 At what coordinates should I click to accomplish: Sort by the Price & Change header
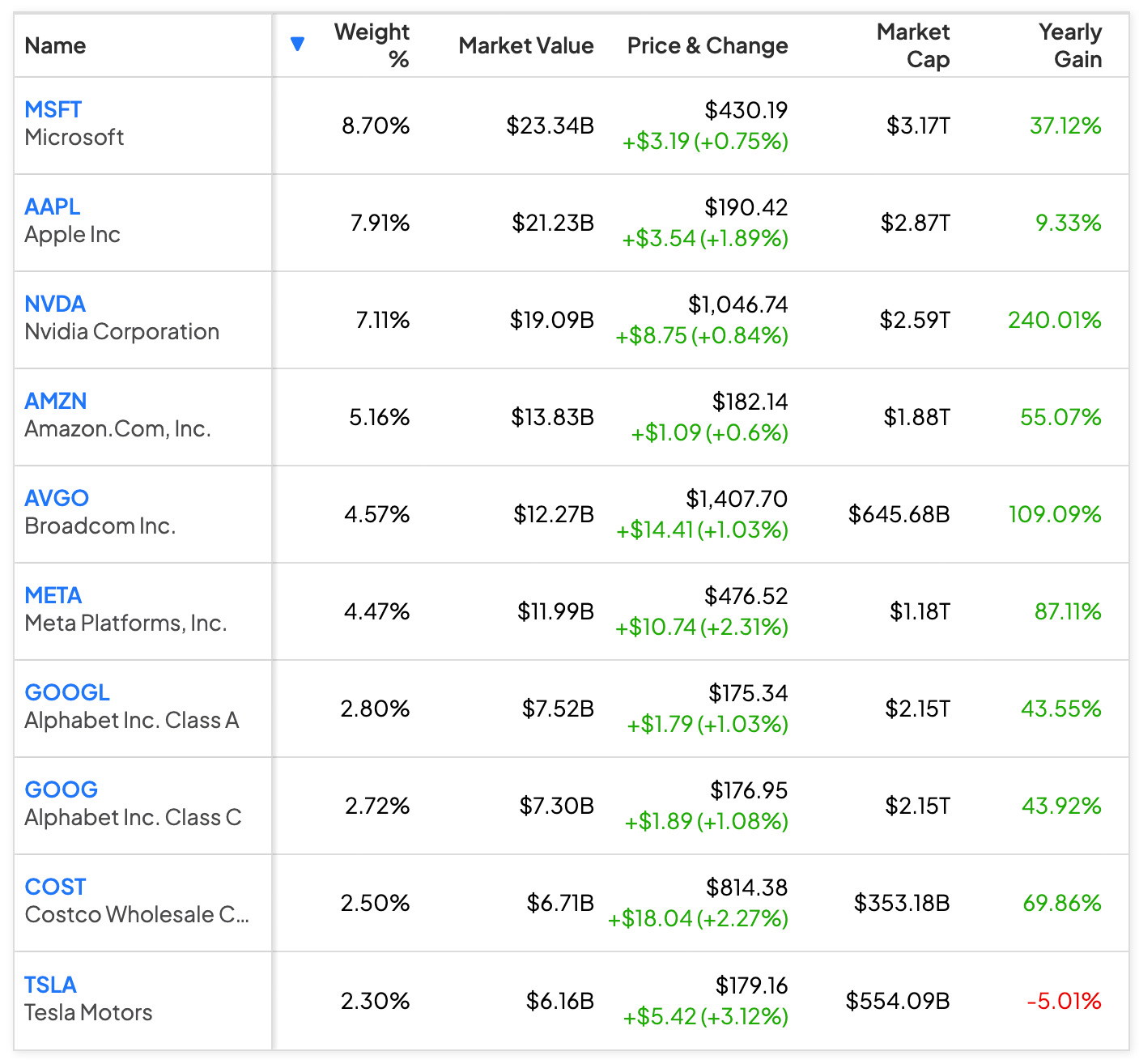708,45
